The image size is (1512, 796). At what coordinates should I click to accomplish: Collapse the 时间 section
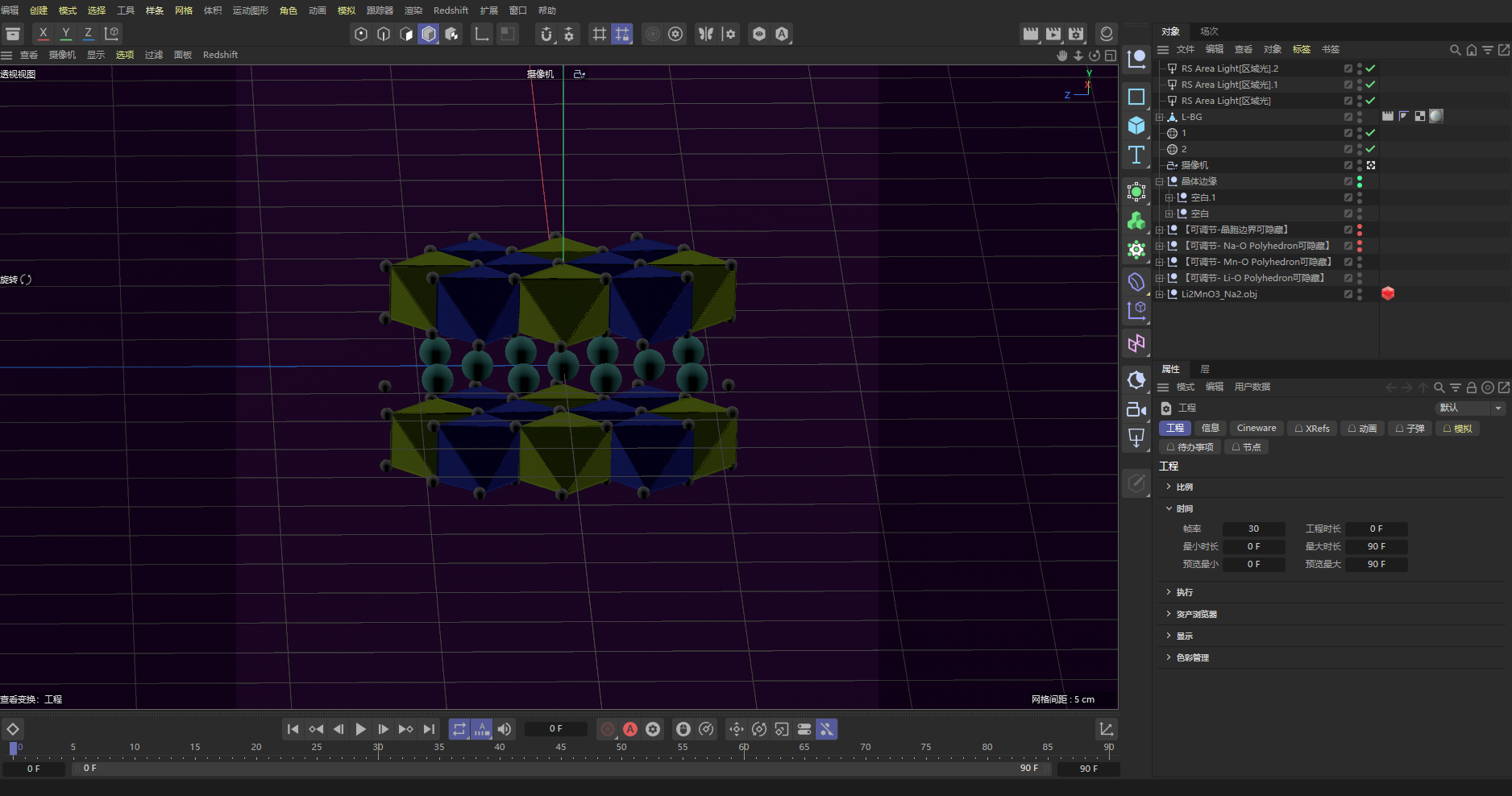[x=1169, y=508]
